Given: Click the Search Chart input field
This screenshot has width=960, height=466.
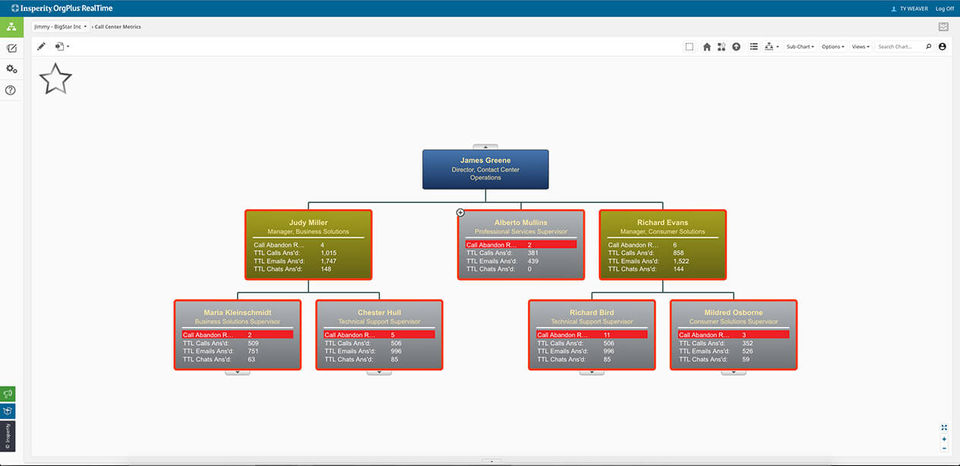Looking at the screenshot, I should click(x=899, y=47).
